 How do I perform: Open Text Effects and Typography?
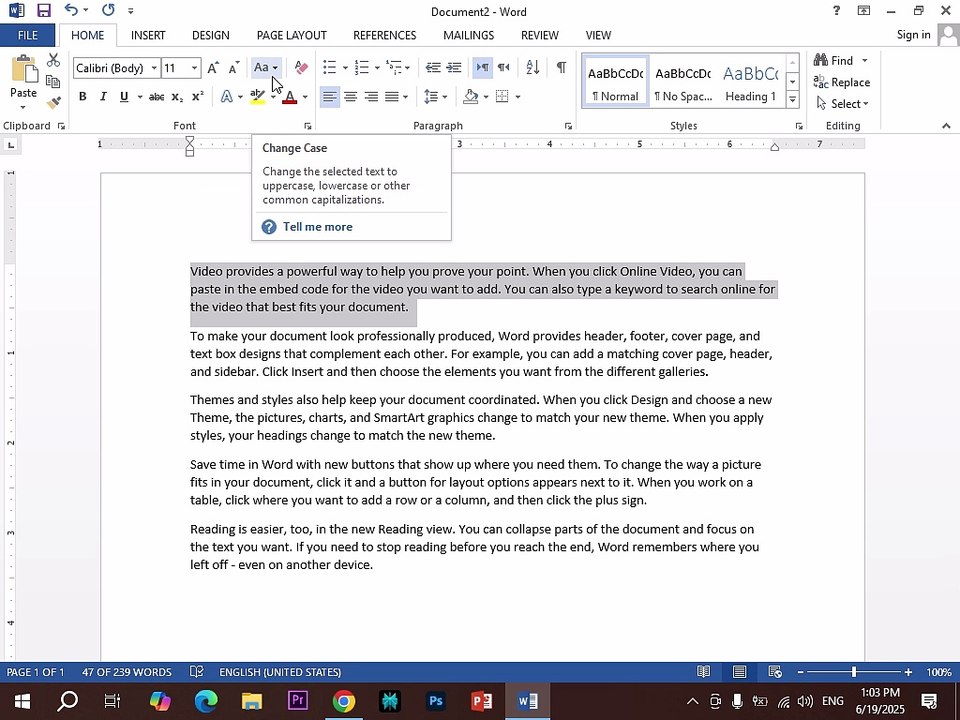227,97
